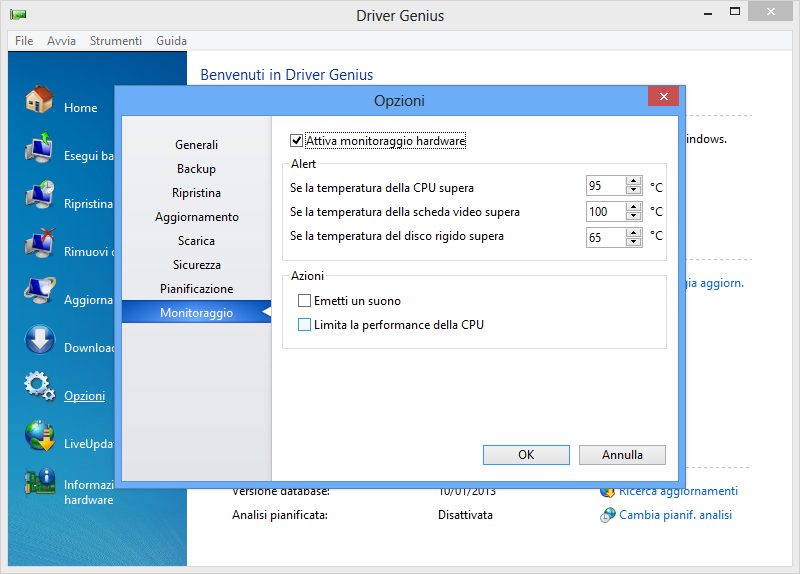Open the File menu
Image resolution: width=800 pixels, height=574 pixels.
click(x=24, y=41)
